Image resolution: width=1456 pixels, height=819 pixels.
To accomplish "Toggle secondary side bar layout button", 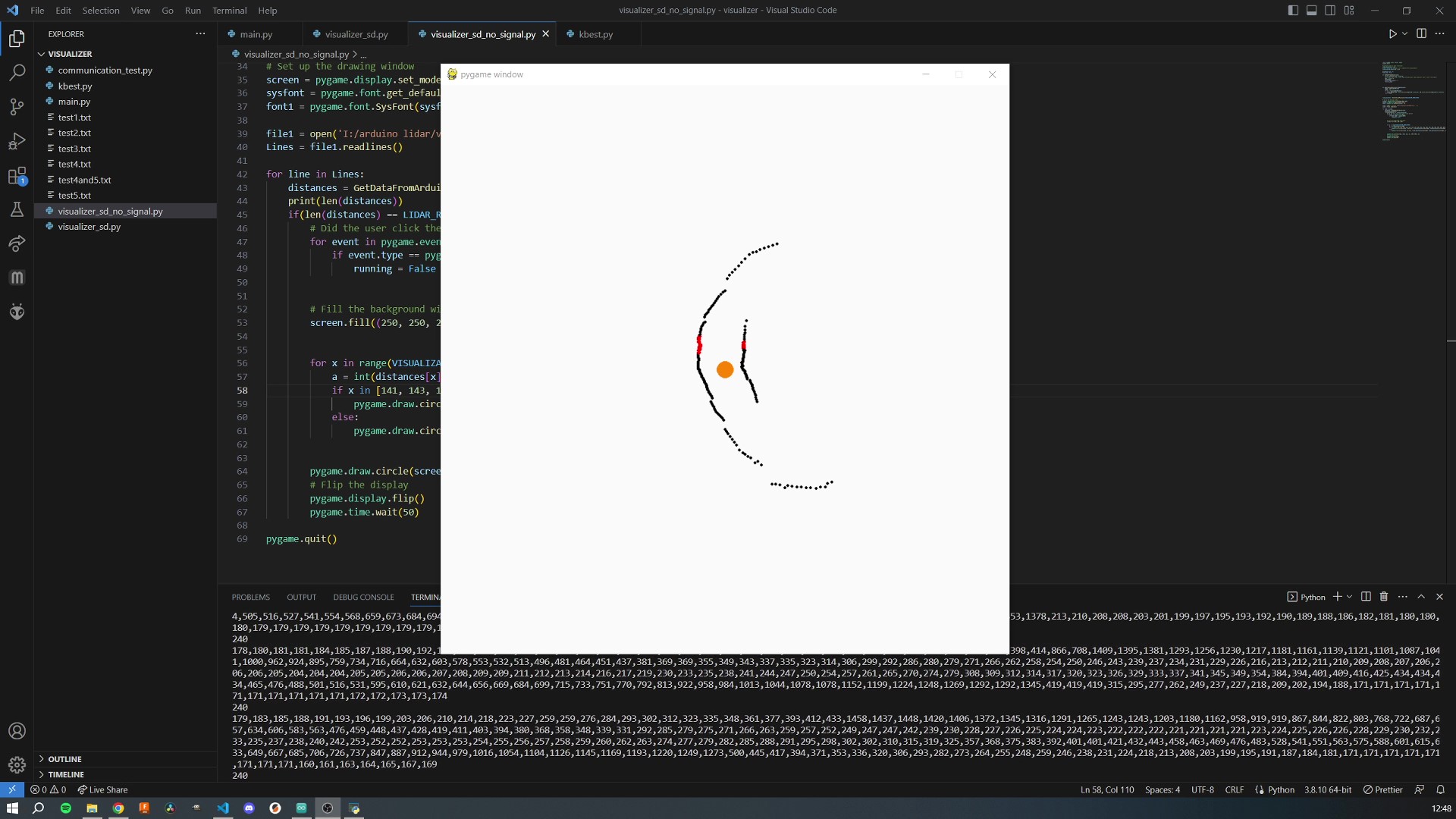I will [x=1330, y=11].
